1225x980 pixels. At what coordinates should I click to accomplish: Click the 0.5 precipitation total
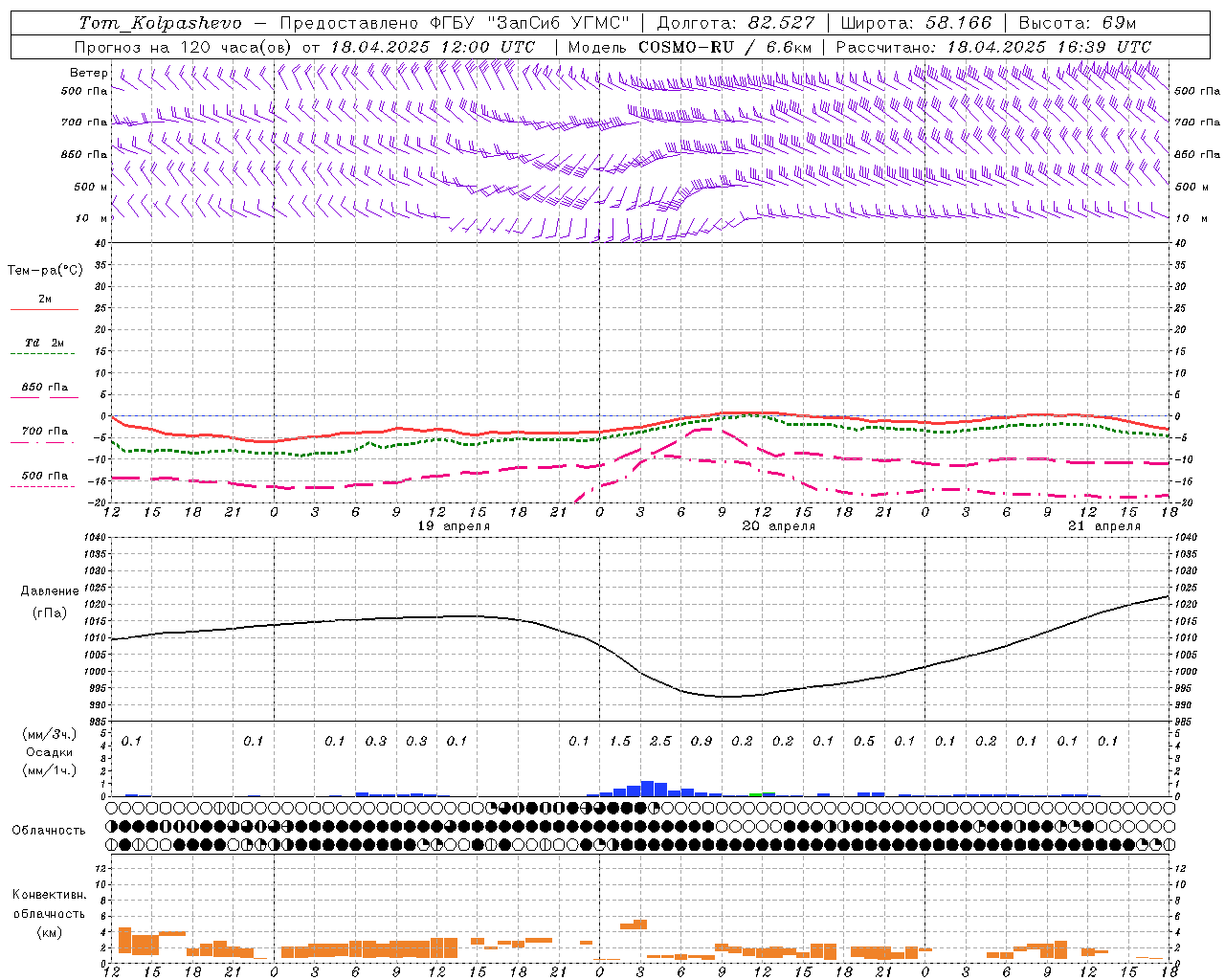point(864,742)
